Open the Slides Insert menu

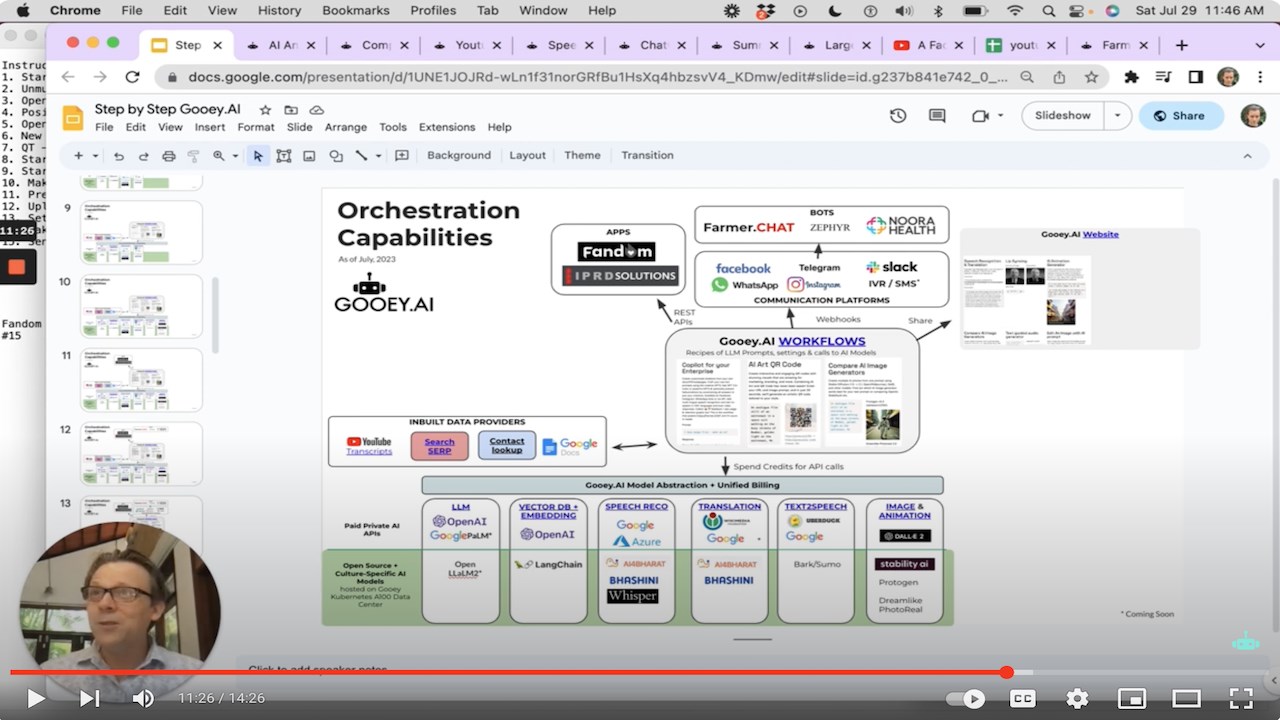click(x=210, y=127)
